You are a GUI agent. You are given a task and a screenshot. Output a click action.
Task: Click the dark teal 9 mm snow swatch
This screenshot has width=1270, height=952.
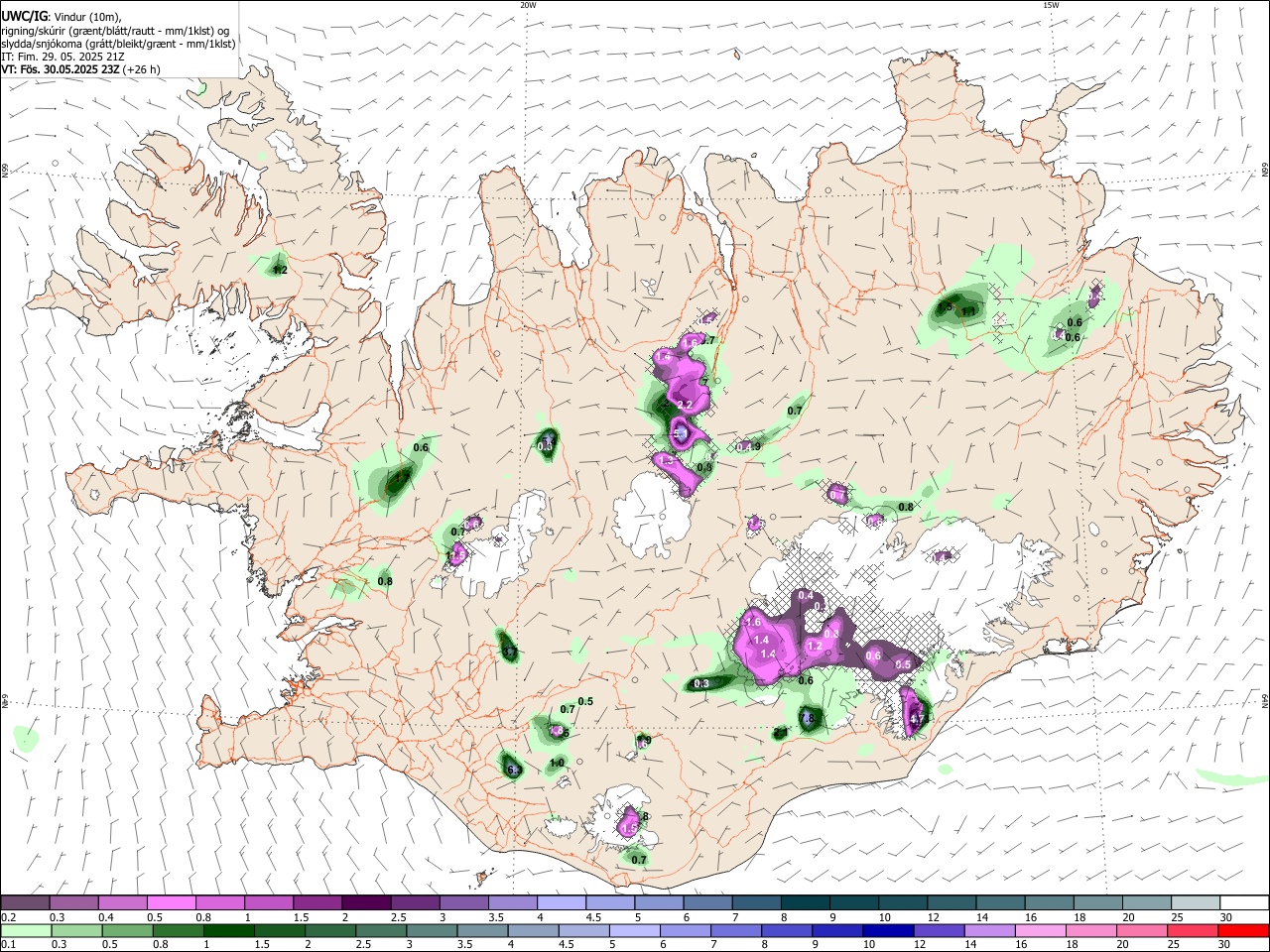[x=852, y=902]
